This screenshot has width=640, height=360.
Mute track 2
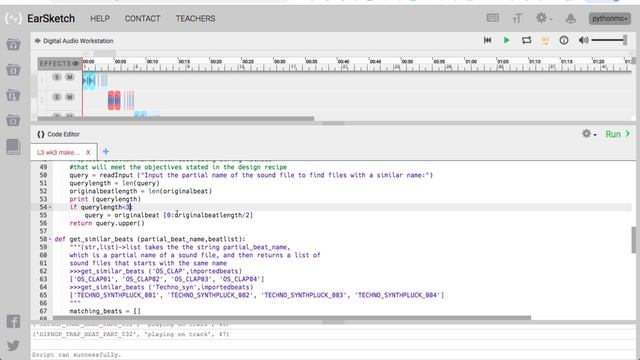click(x=70, y=97)
